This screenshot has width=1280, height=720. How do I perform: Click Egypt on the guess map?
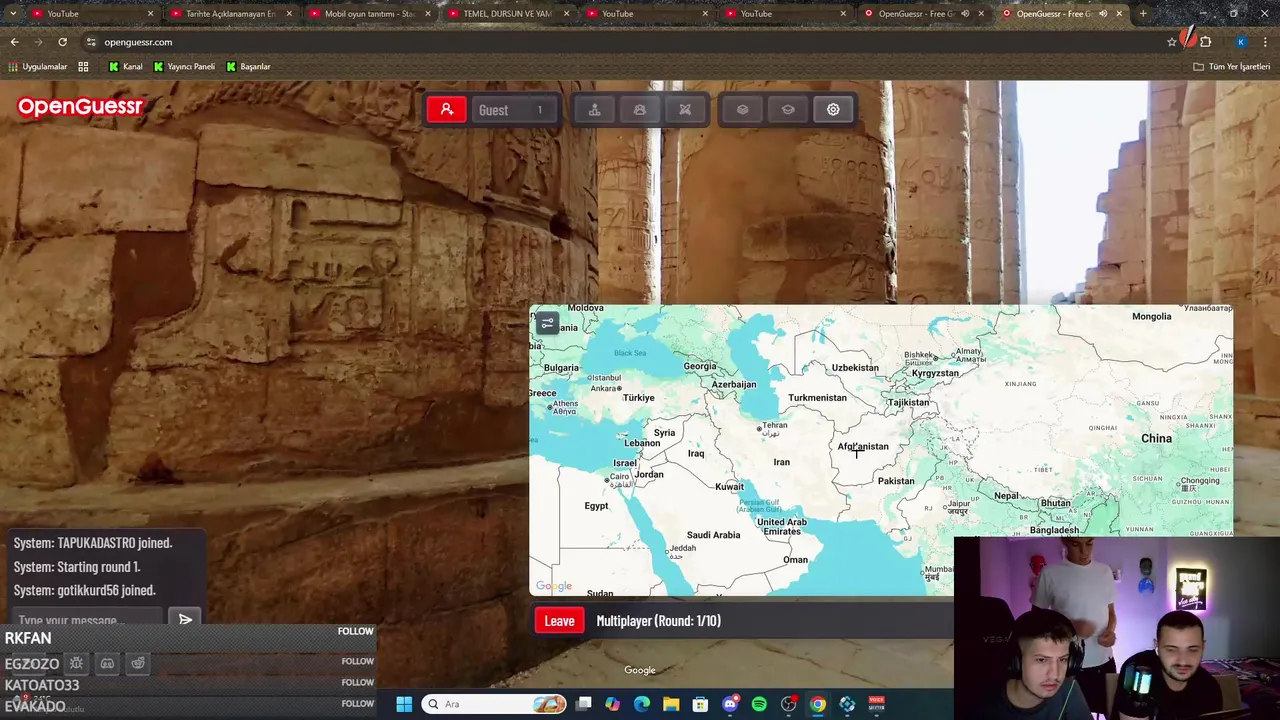pos(596,506)
